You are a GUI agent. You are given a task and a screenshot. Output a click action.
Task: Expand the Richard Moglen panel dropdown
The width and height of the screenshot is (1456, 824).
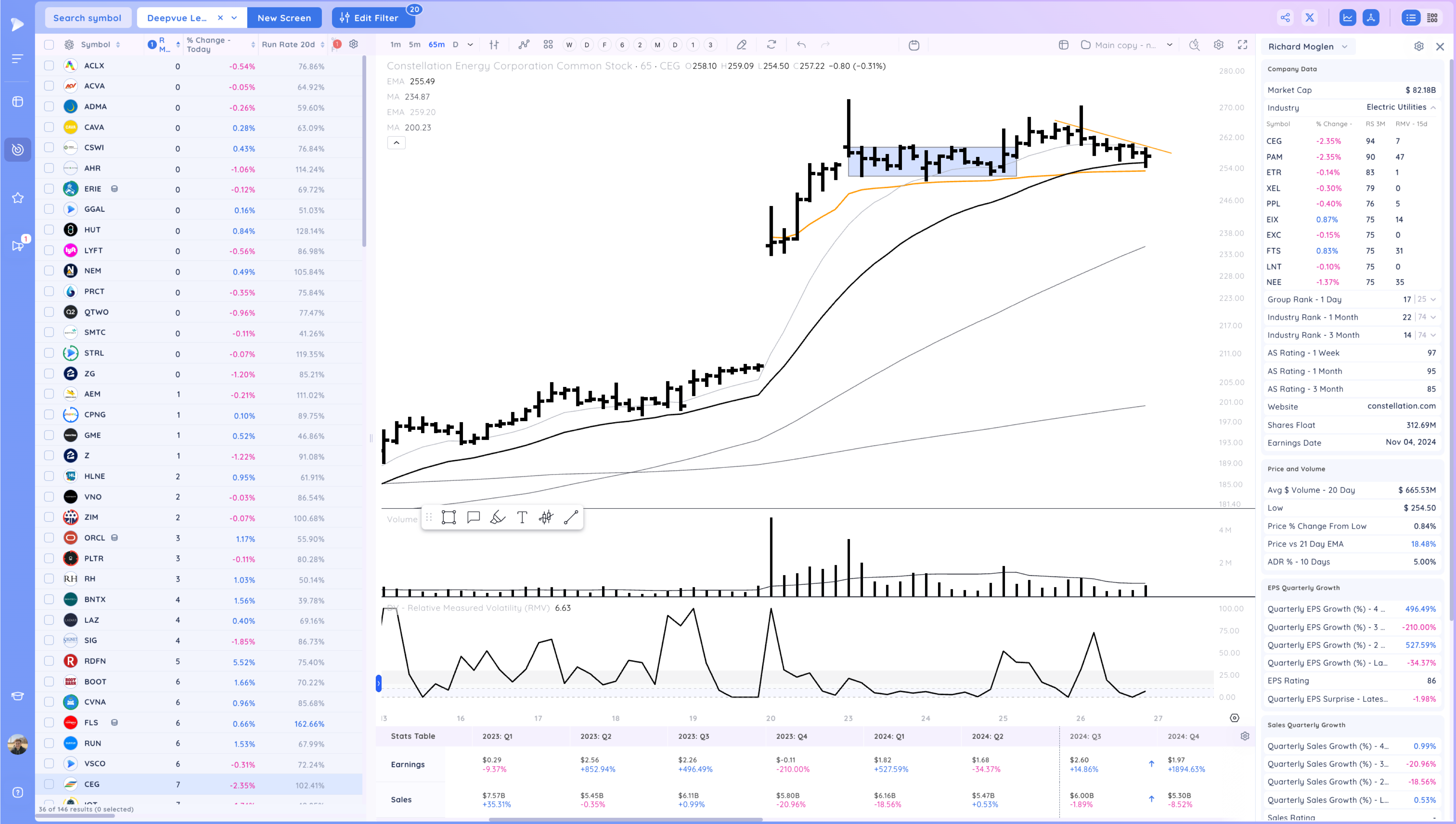coord(1345,47)
